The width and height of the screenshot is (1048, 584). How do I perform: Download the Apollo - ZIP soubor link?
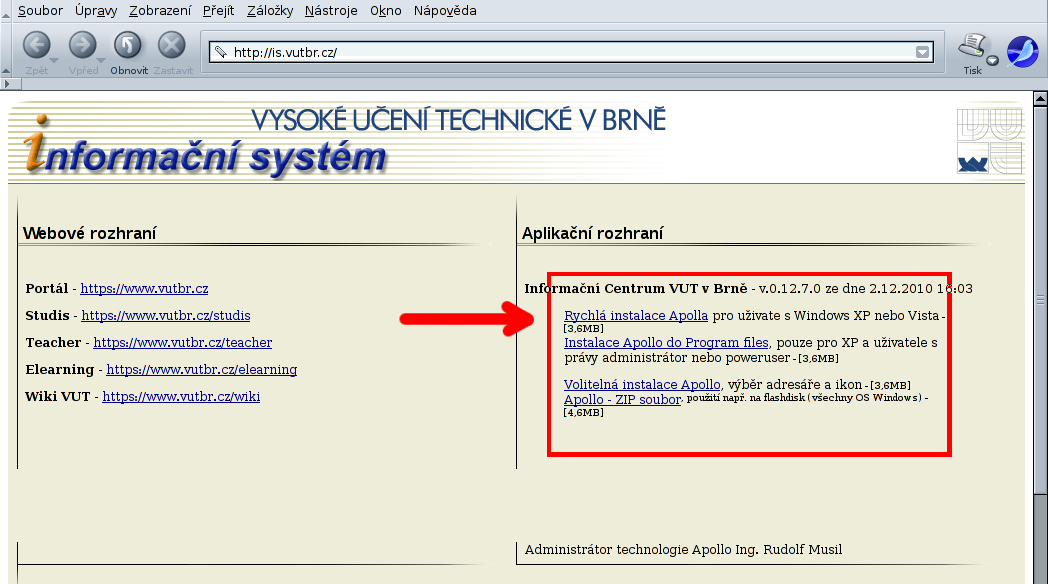click(622, 400)
